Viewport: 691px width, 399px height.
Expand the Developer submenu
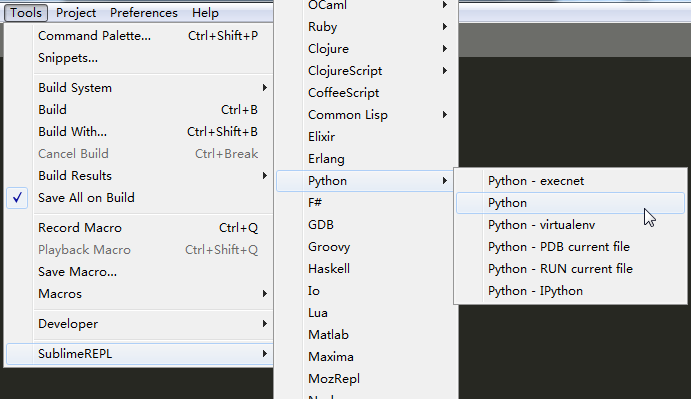tap(139, 324)
